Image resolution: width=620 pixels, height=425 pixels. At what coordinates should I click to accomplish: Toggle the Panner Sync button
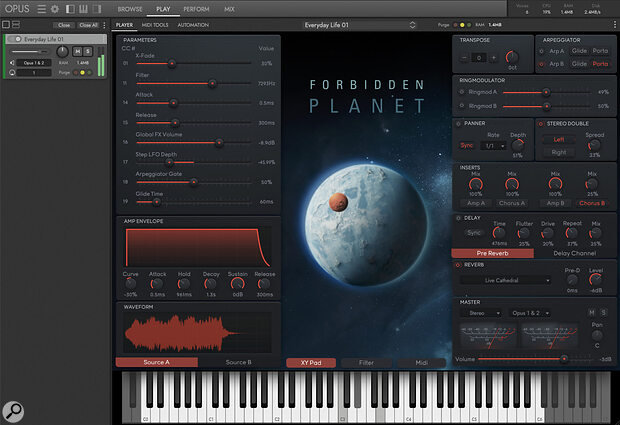467,145
